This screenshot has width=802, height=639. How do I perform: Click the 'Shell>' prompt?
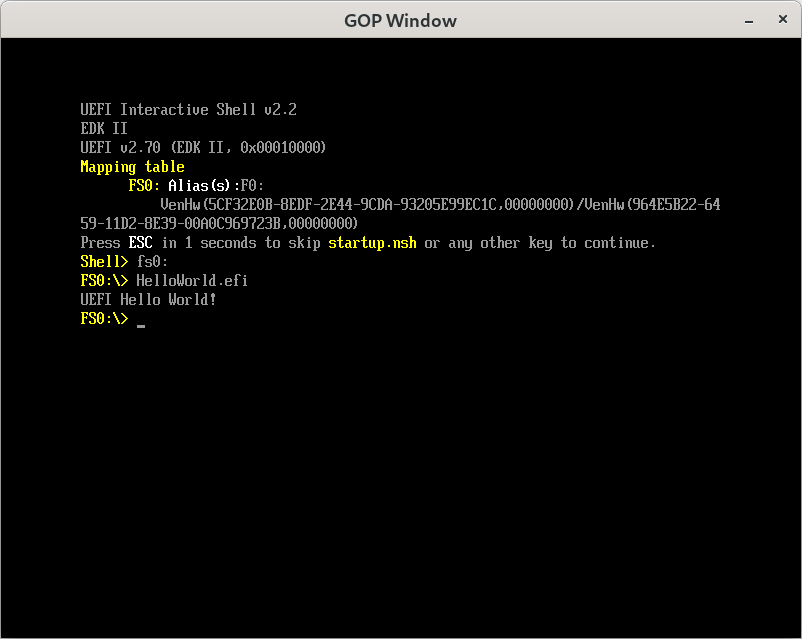(x=104, y=261)
